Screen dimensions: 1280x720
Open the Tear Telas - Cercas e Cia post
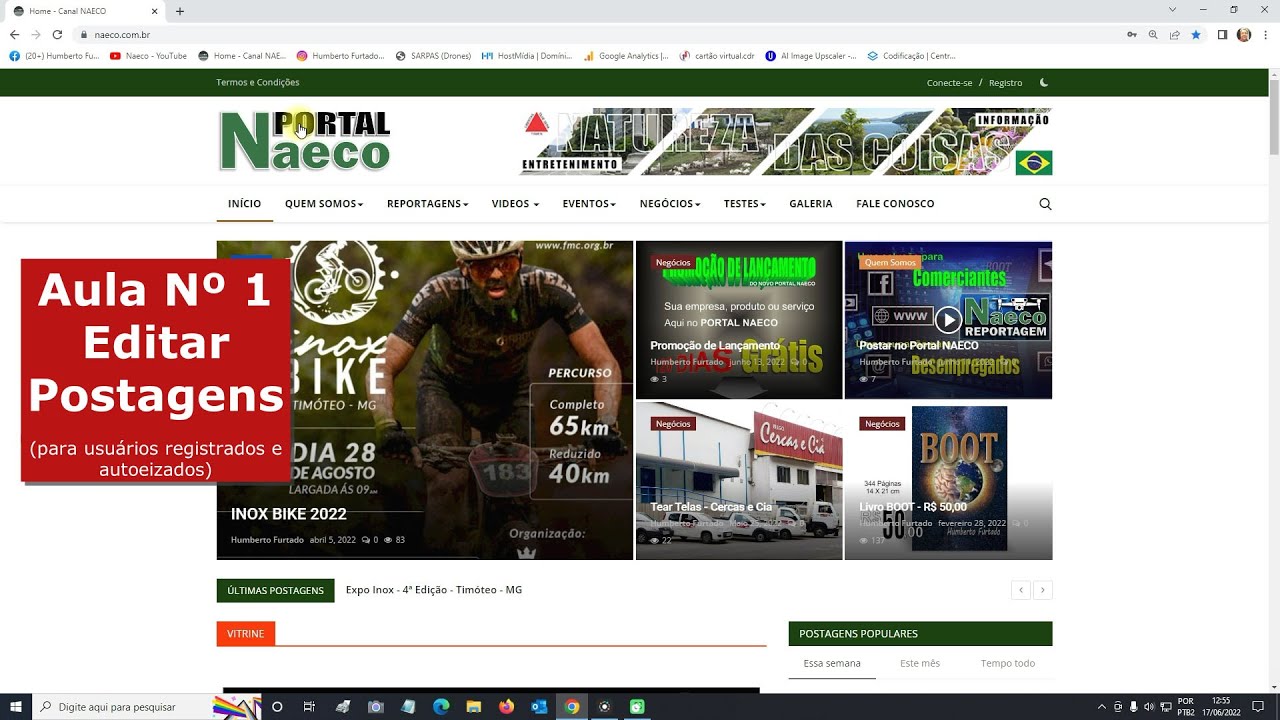pos(711,507)
